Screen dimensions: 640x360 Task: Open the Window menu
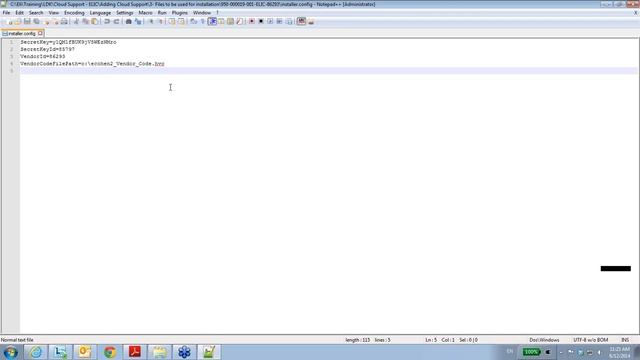(202, 13)
